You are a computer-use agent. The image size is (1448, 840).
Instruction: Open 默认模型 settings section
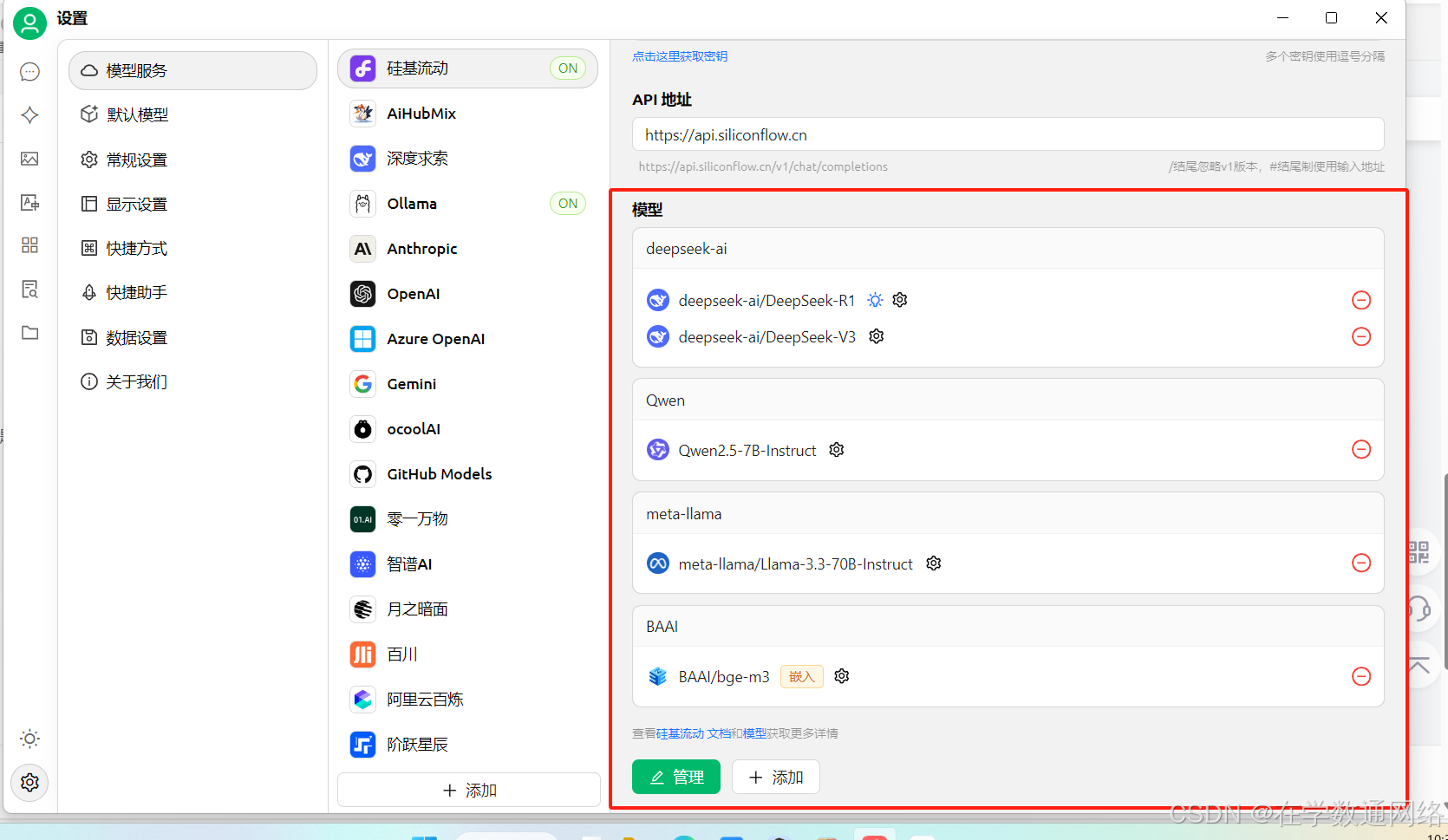[x=192, y=114]
